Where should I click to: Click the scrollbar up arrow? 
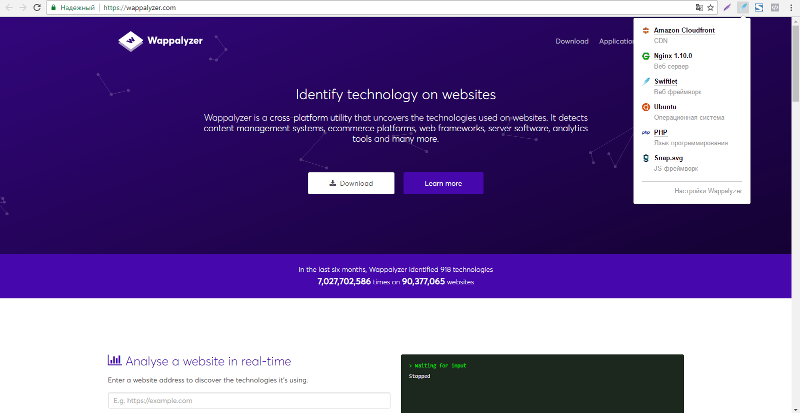click(796, 20)
